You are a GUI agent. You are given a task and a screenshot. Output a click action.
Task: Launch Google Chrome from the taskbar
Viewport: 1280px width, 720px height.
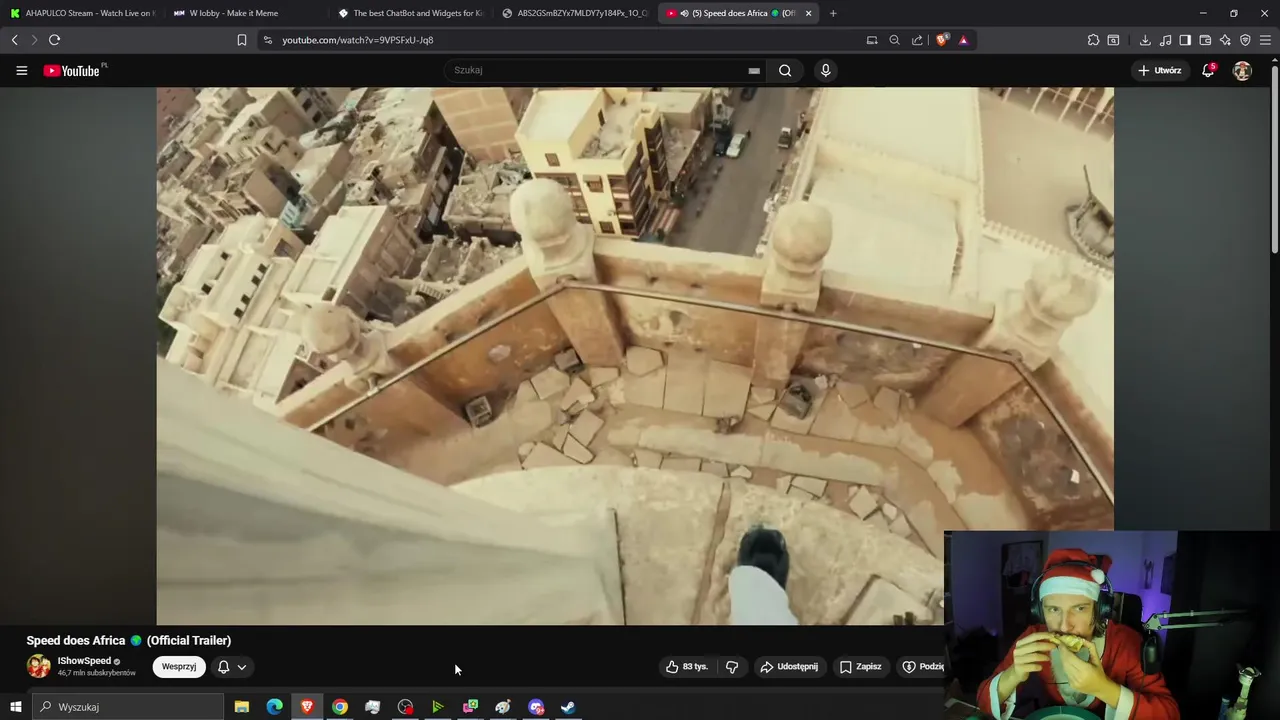[340, 707]
